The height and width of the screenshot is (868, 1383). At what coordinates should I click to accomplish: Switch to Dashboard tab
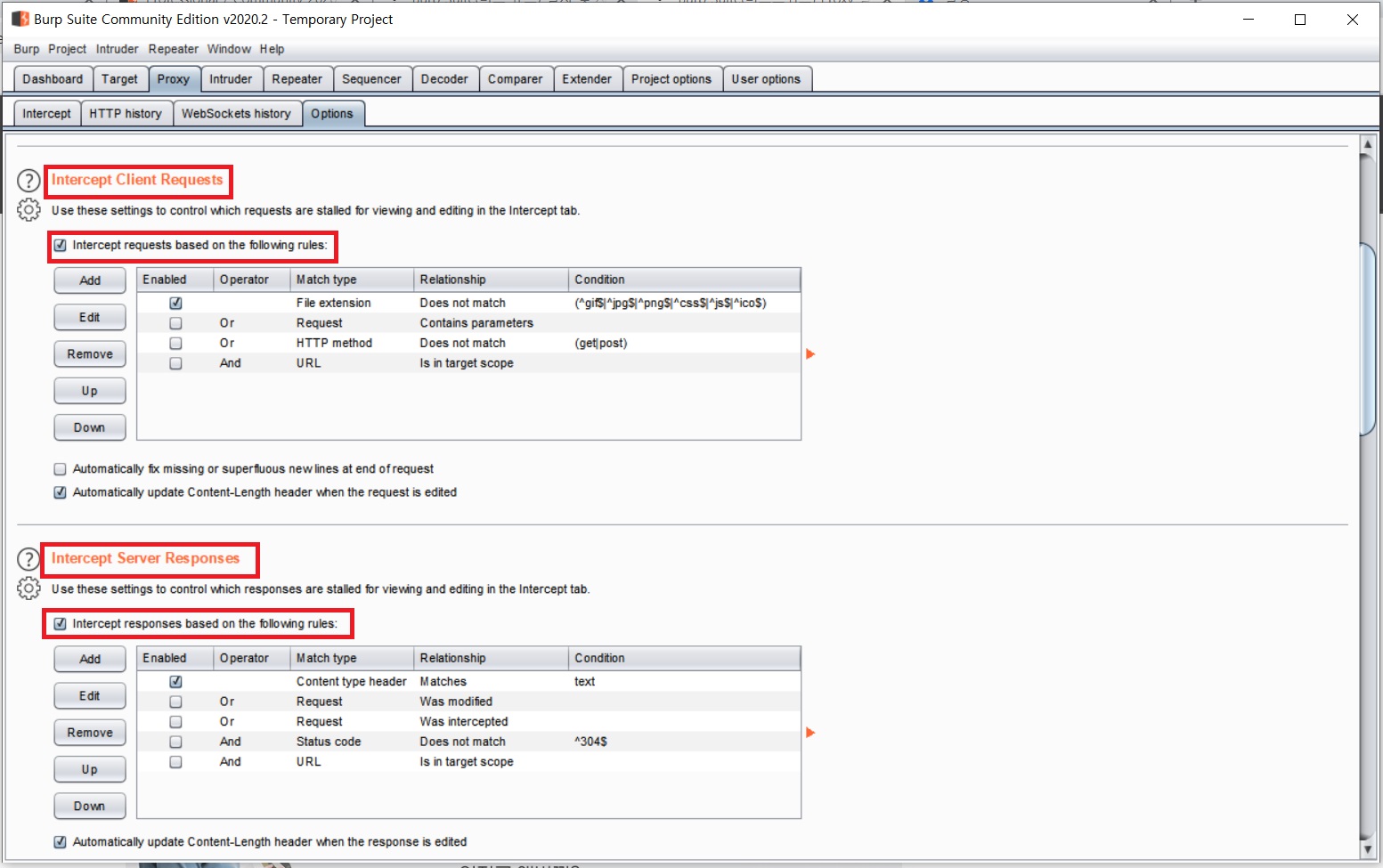pyautogui.click(x=53, y=79)
